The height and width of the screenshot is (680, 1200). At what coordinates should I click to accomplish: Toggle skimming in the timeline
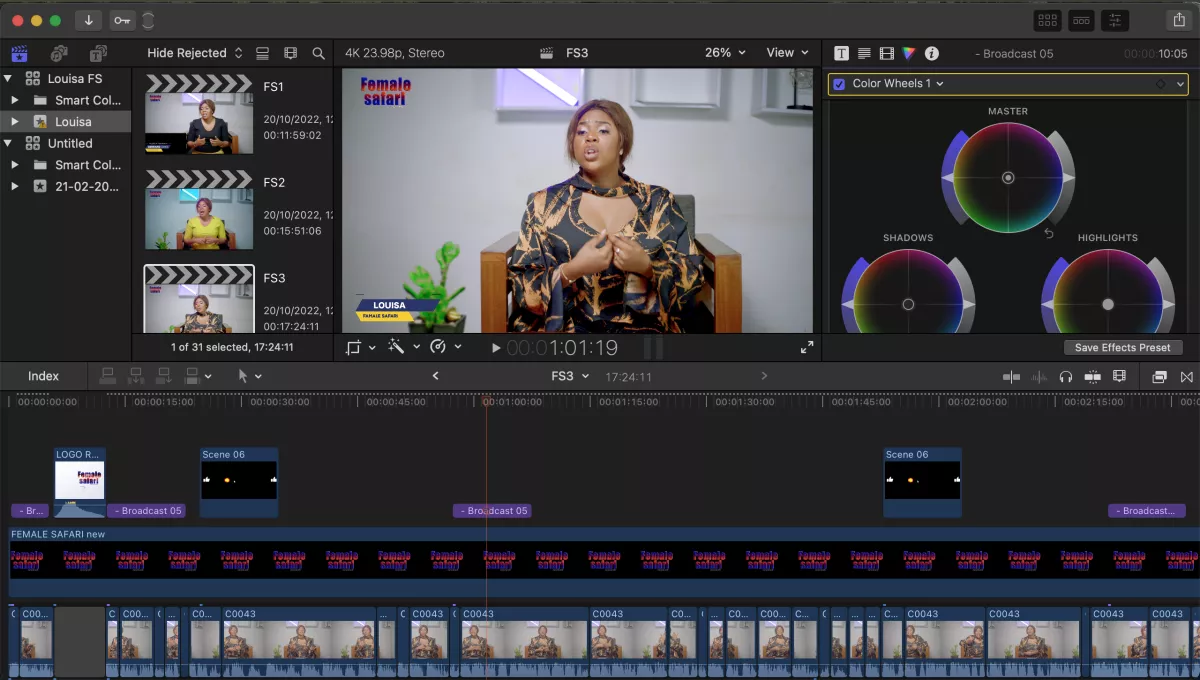1011,375
